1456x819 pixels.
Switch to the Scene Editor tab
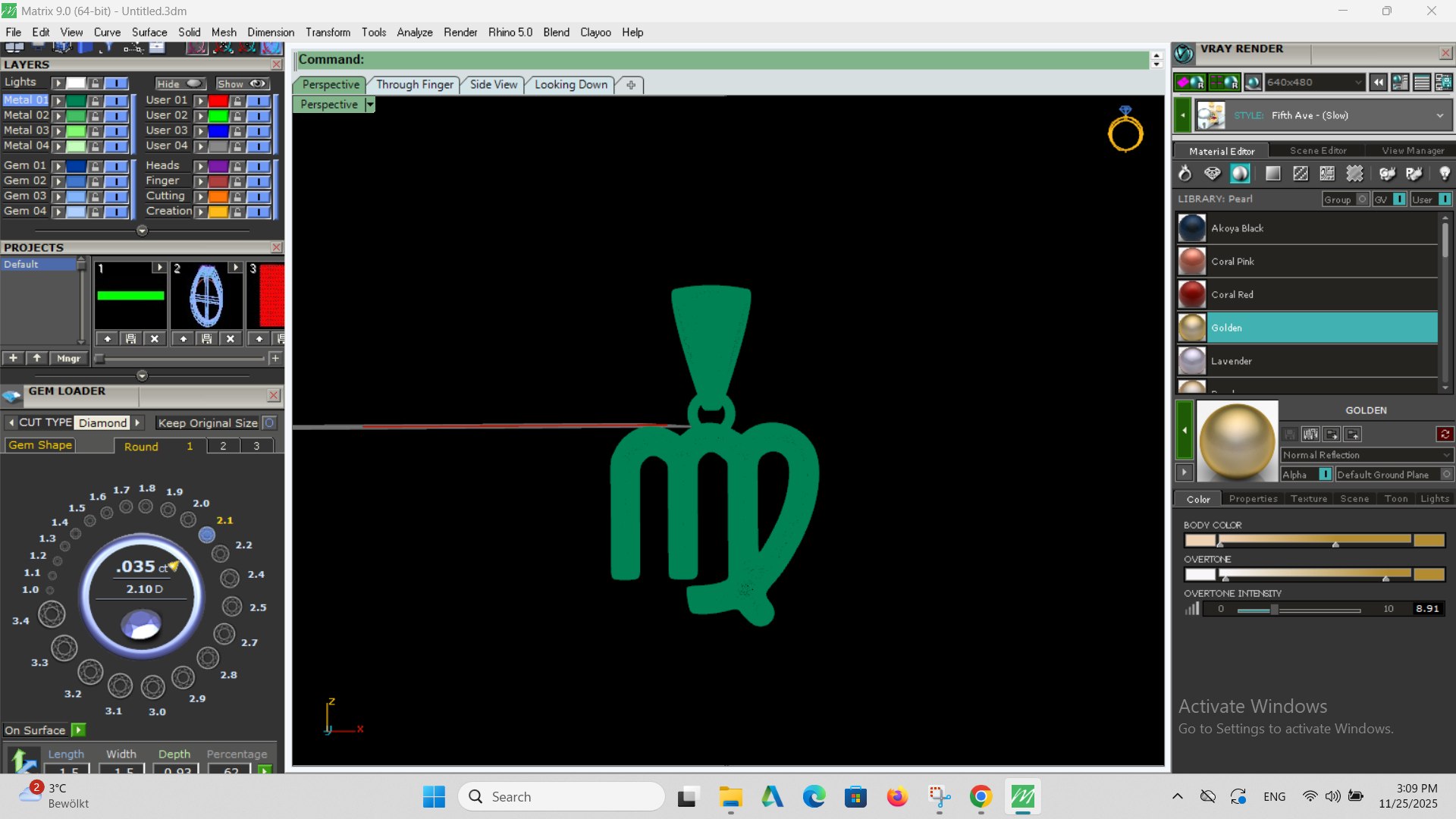[x=1318, y=151]
